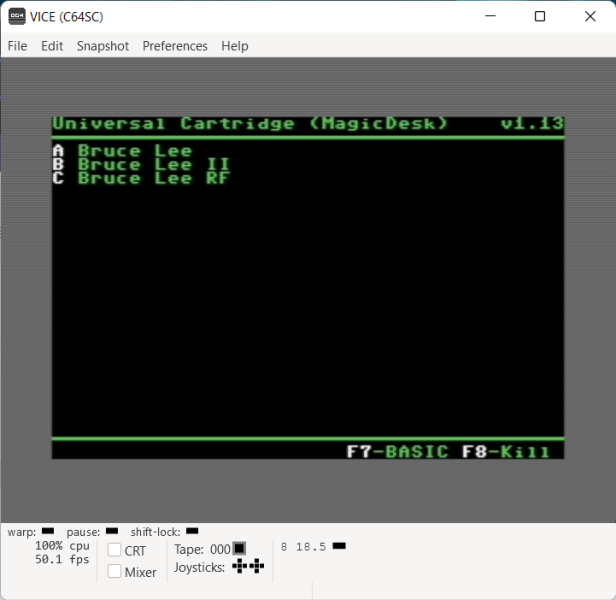Select menu entry C Bruce Lee RF
The image size is (616, 600).
pos(141,178)
